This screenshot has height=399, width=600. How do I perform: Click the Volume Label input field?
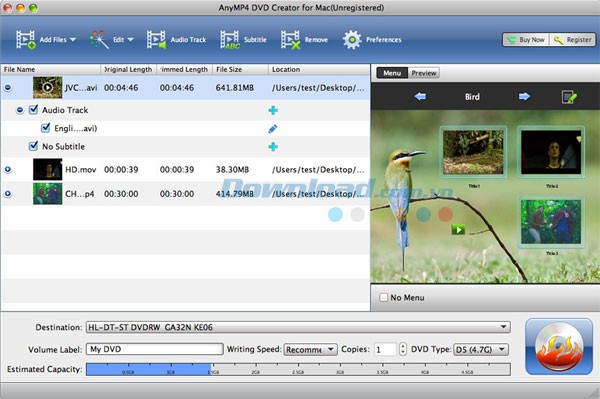click(155, 349)
